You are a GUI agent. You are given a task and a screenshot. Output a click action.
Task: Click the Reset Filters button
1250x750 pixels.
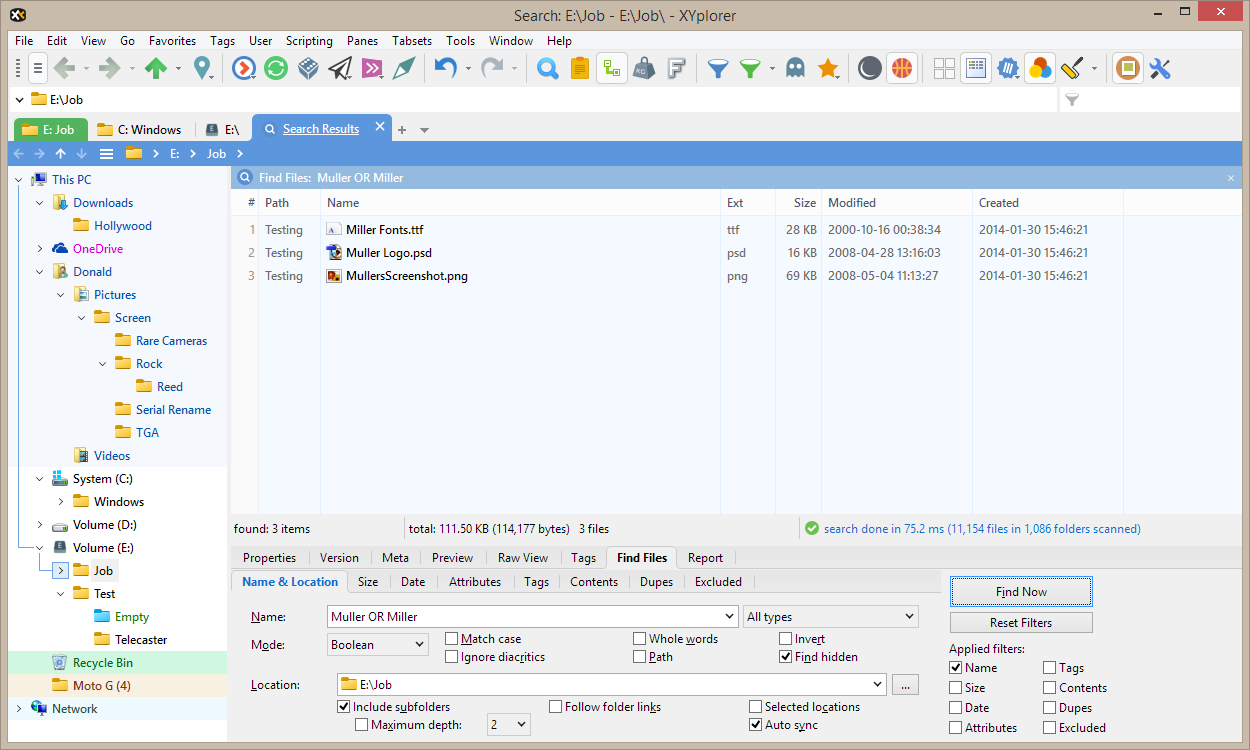click(1021, 623)
